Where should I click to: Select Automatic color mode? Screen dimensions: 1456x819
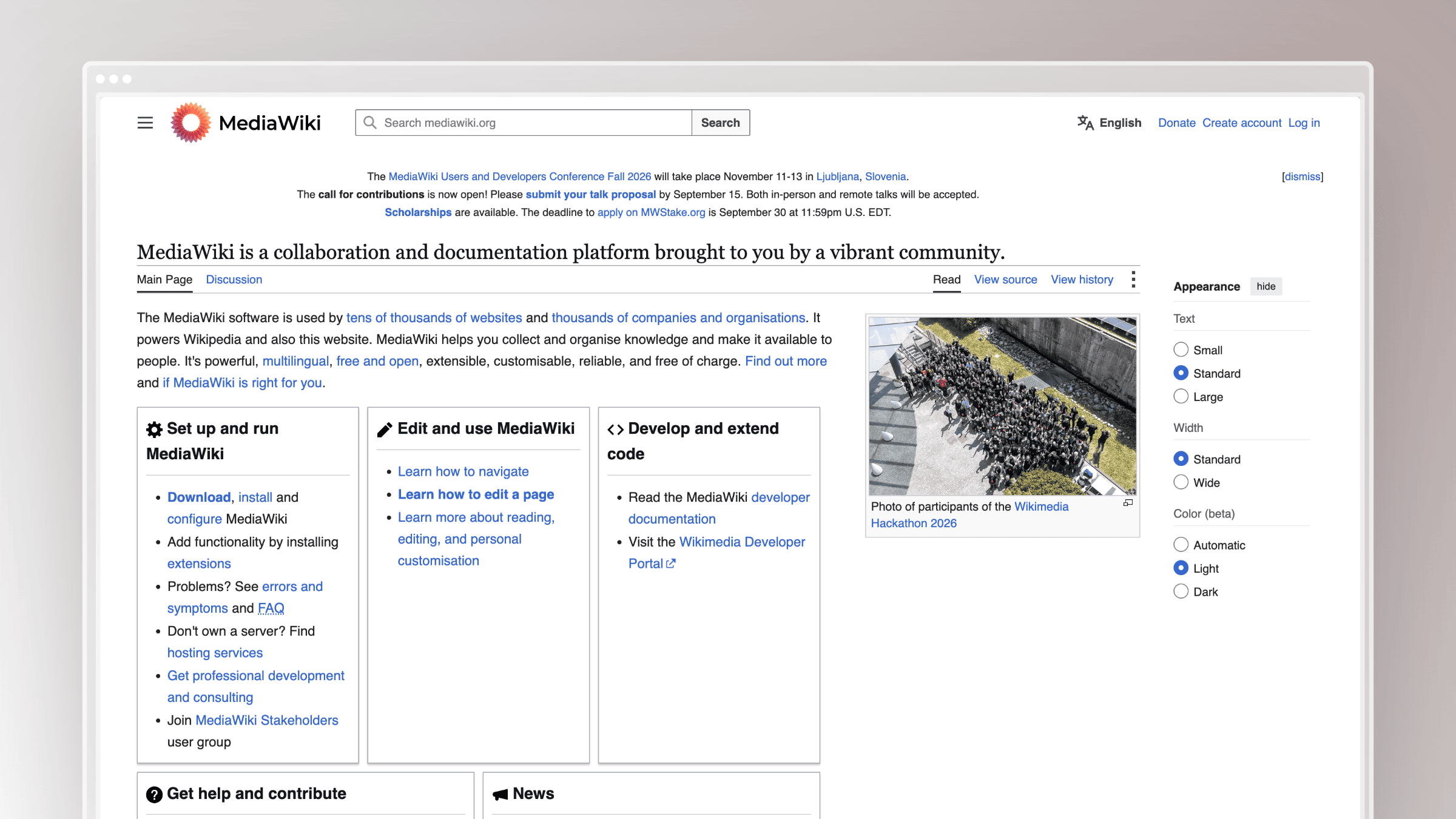click(1181, 545)
